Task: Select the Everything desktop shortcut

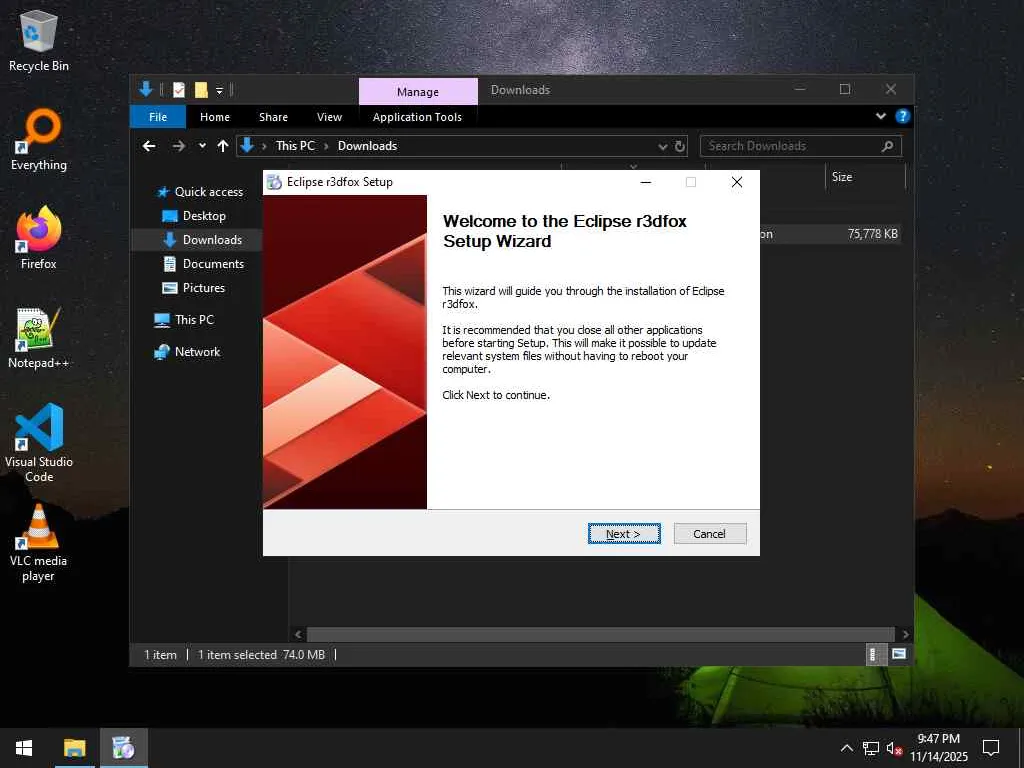Action: [39, 140]
